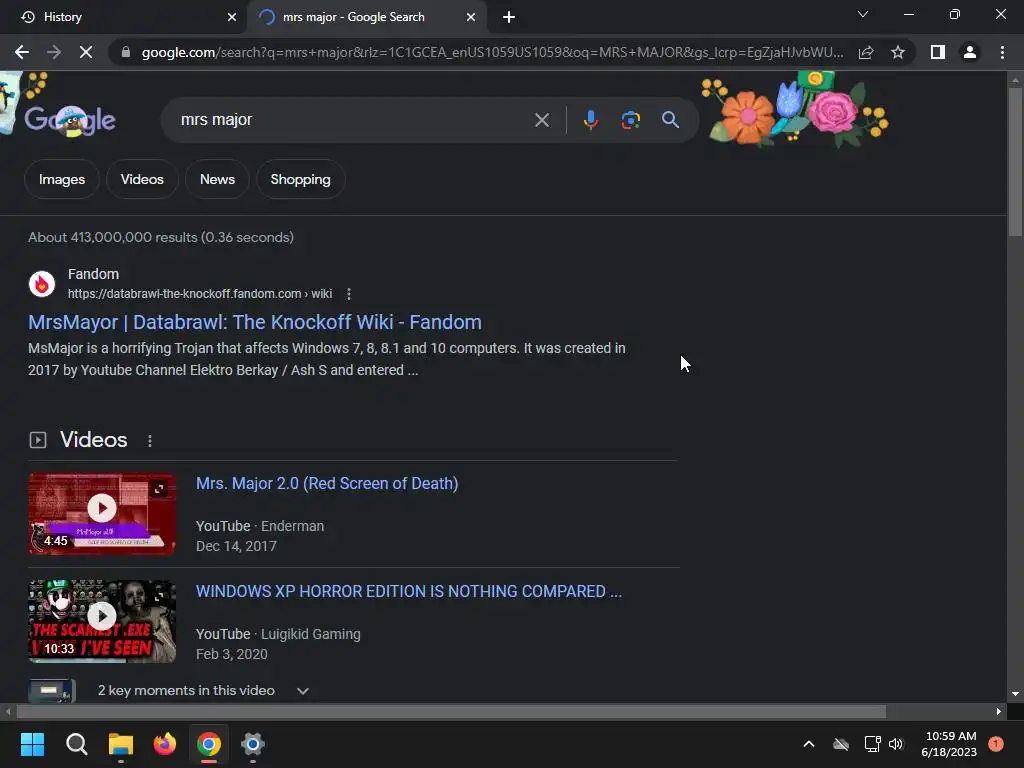The image size is (1024, 768).
Task: Open Windows XP Horror Edition video link
Action: click(x=409, y=591)
